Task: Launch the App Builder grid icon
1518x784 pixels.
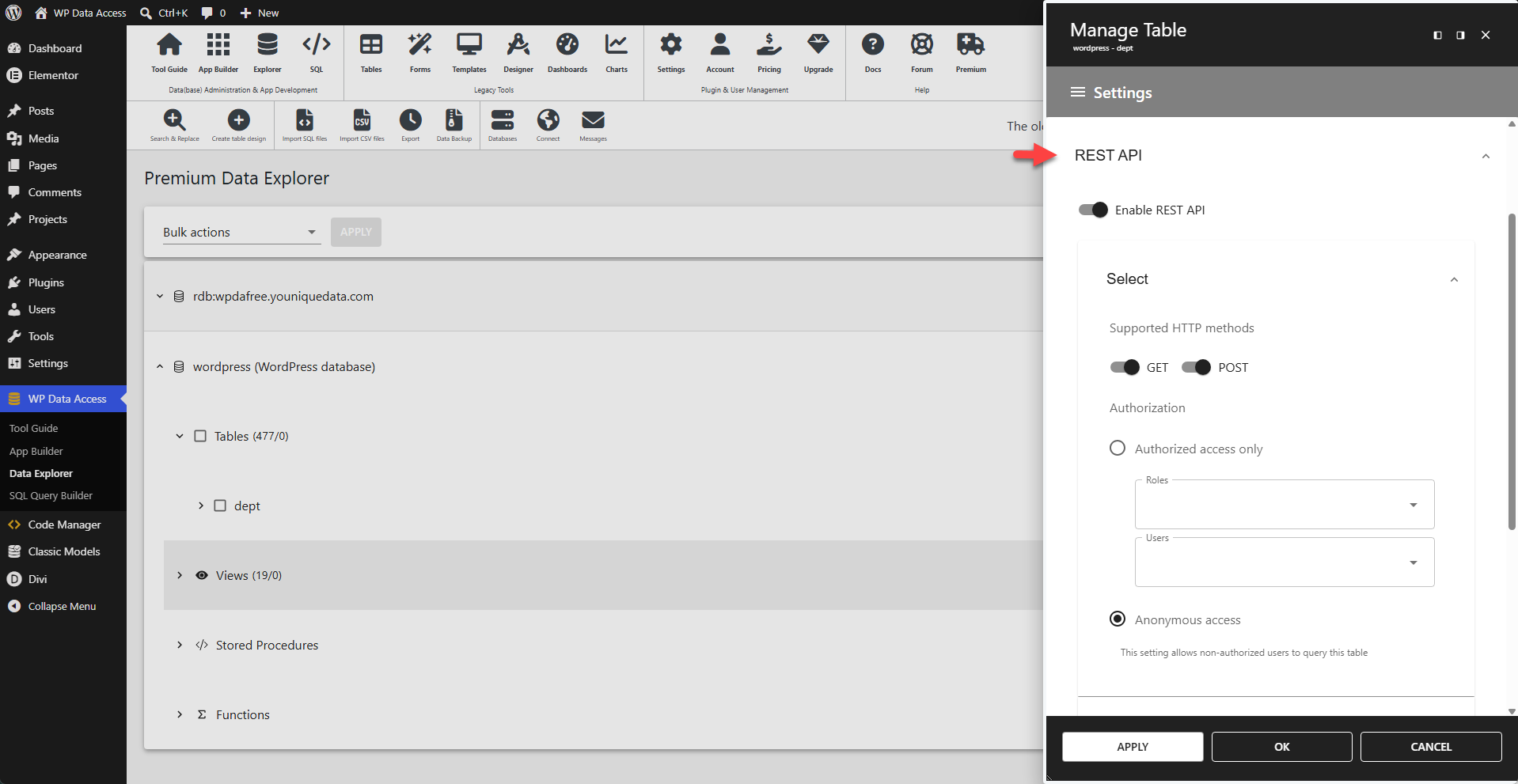Action: tap(218, 52)
